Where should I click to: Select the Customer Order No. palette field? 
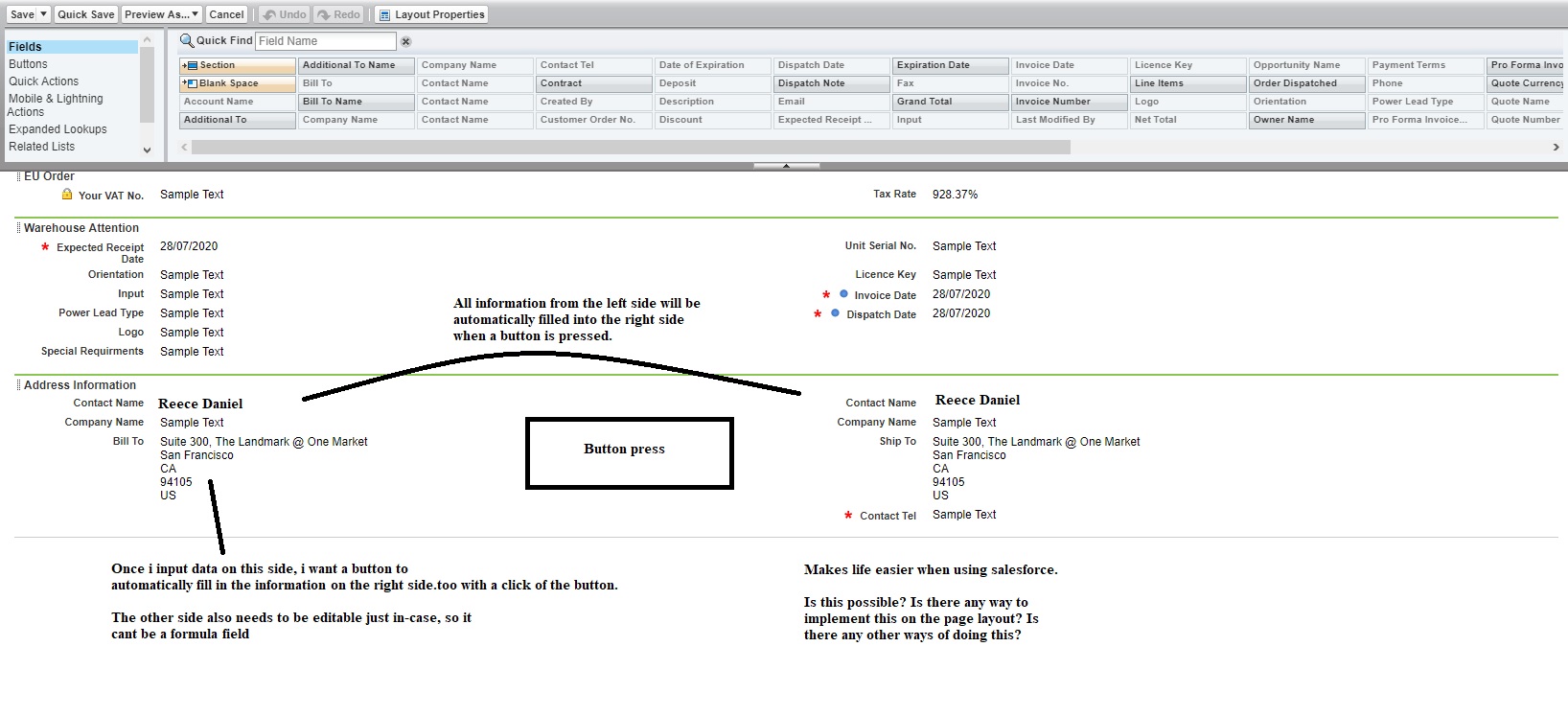[594, 120]
